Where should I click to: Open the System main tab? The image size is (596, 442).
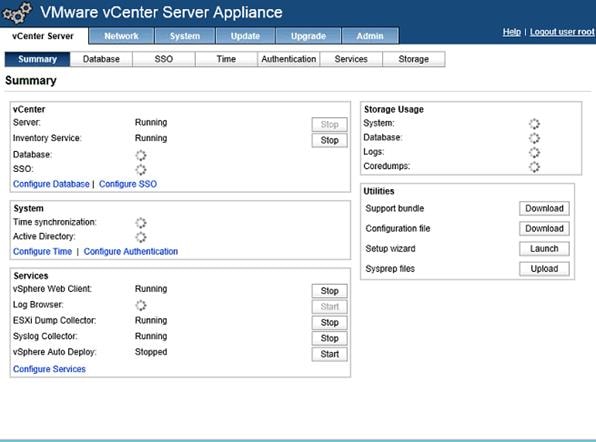click(185, 36)
